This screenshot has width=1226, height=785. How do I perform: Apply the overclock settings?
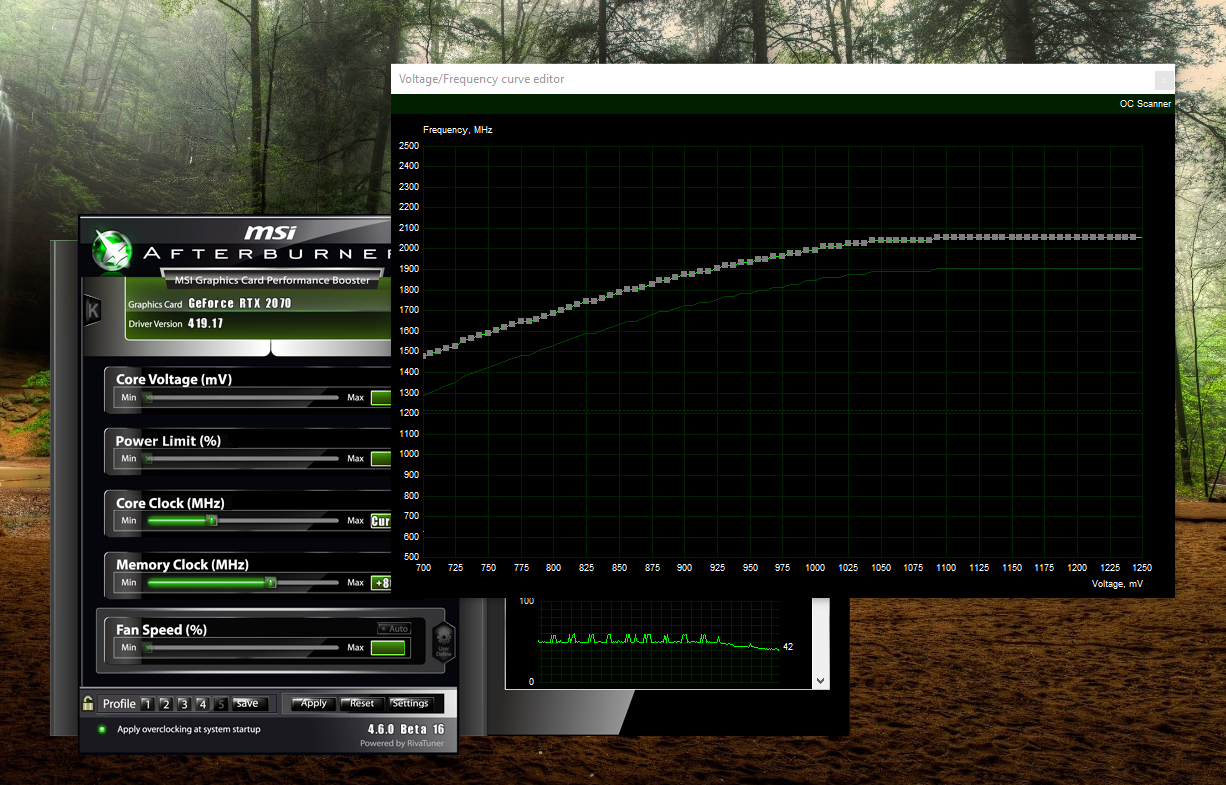tap(314, 703)
